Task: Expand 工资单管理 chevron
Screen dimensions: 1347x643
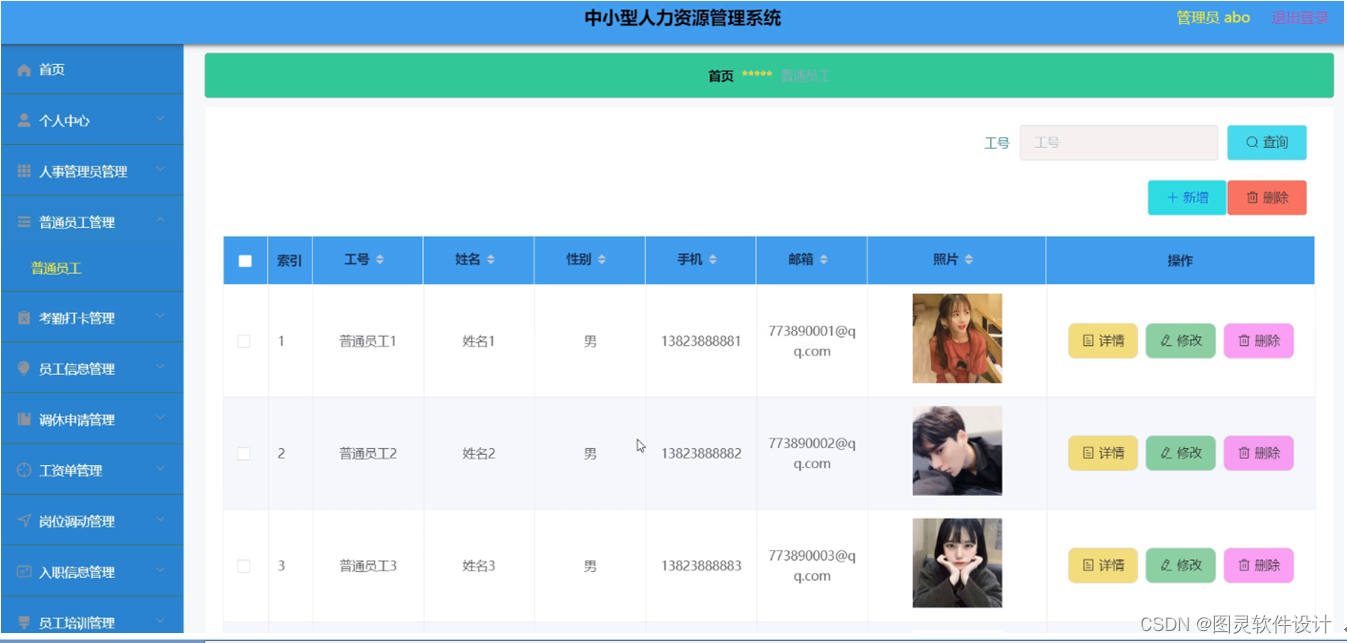Action: pyautogui.click(x=160, y=470)
